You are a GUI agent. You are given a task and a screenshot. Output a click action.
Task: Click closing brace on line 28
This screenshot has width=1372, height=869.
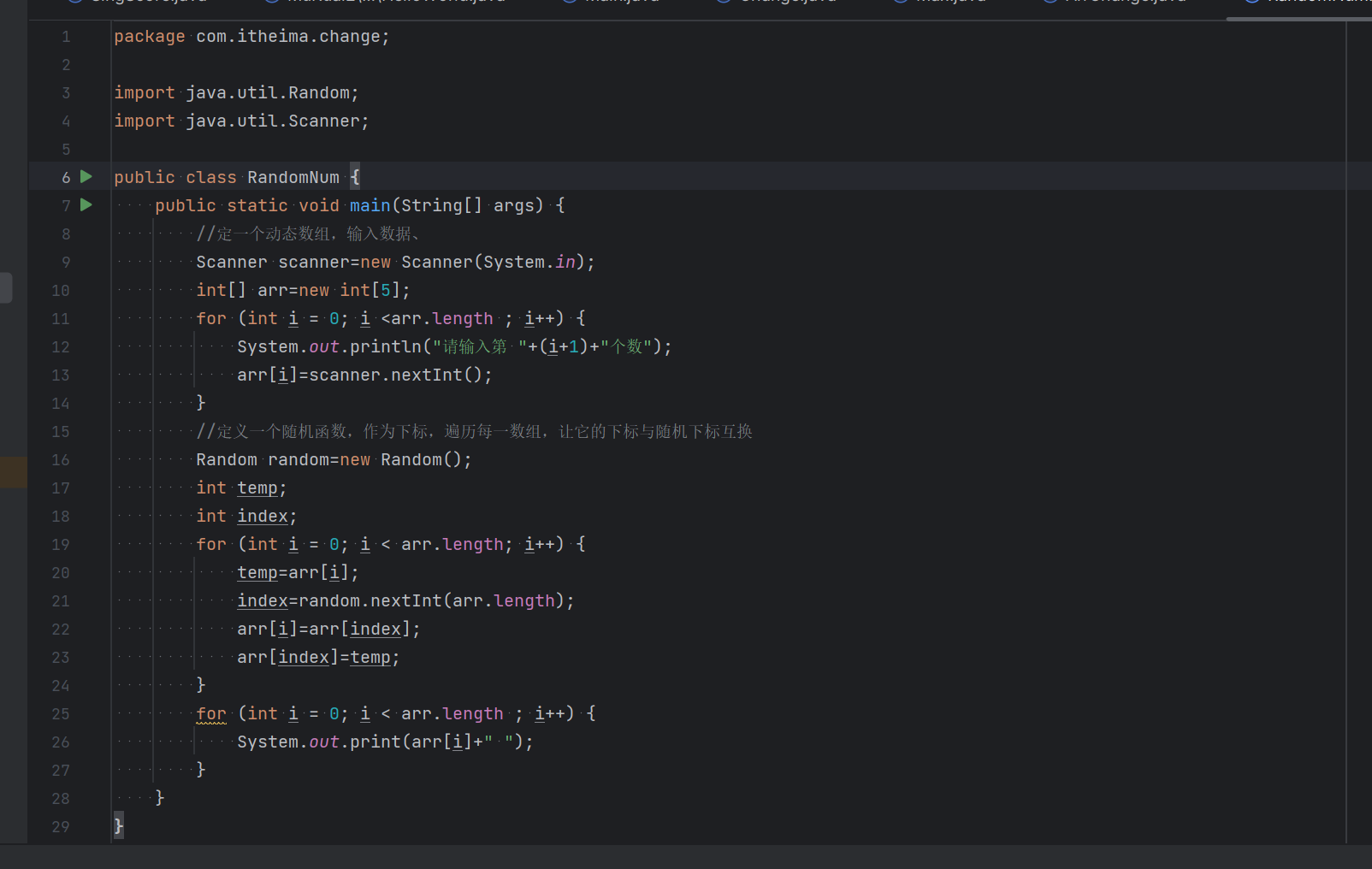click(x=160, y=798)
